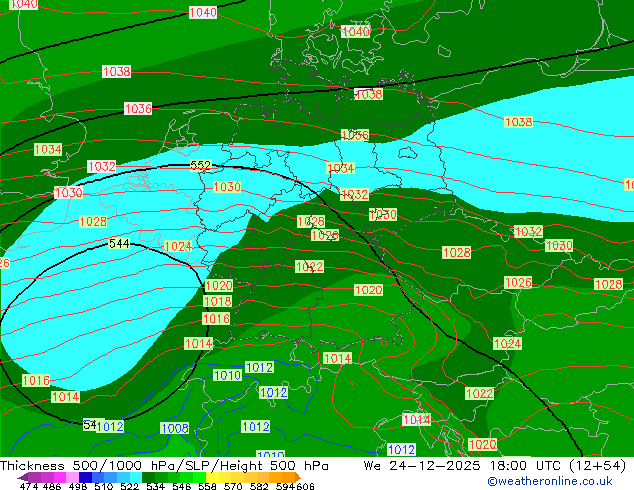This screenshot has width=634, height=490.
Task: Click the 544 height contour label
Action: 119,243
